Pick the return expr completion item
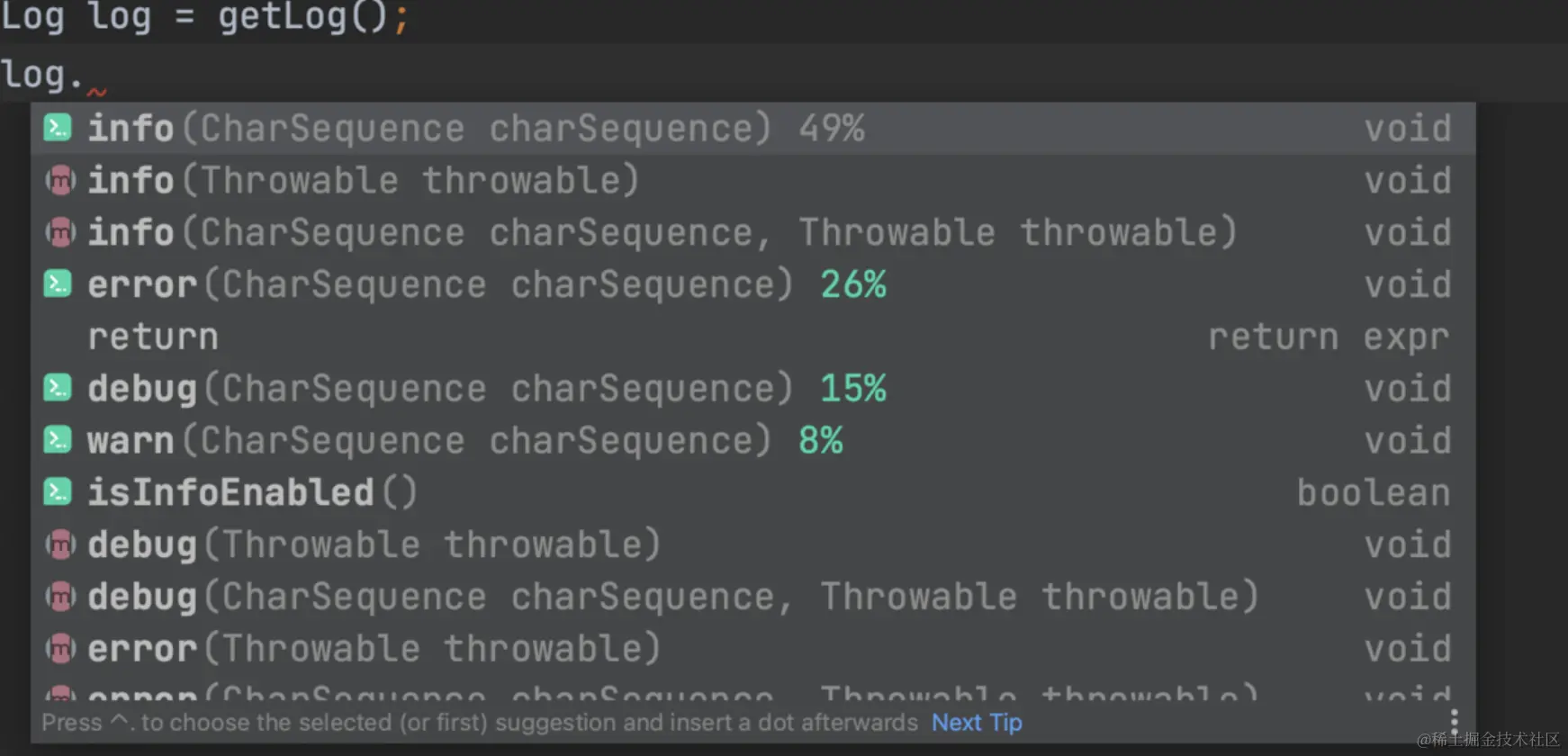Image resolution: width=1568 pixels, height=756 pixels. tap(153, 337)
